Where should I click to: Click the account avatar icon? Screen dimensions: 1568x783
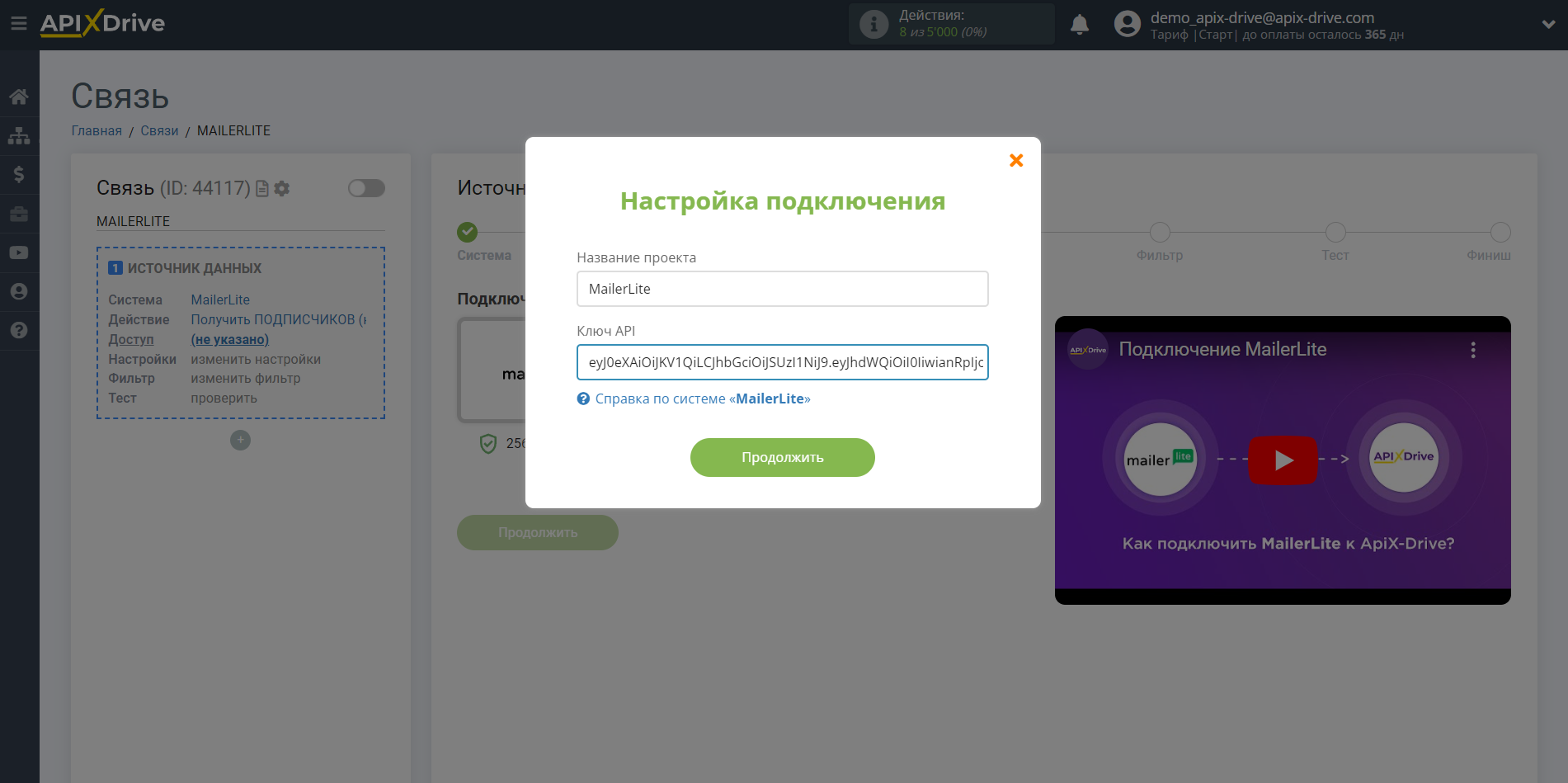click(1127, 24)
